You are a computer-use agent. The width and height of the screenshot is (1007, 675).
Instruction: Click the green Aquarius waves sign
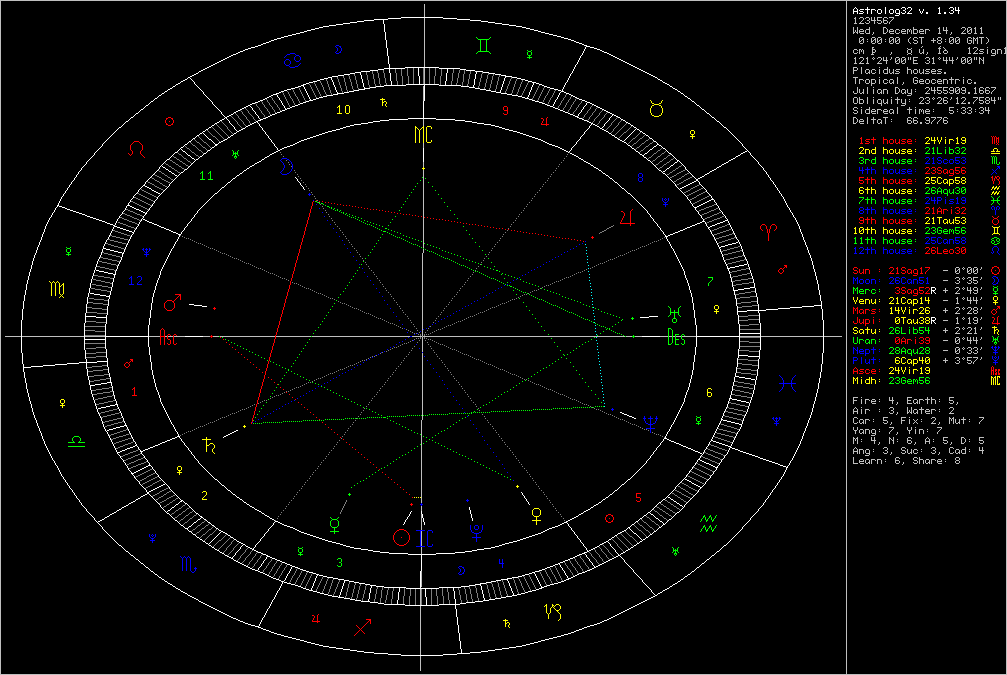708,523
